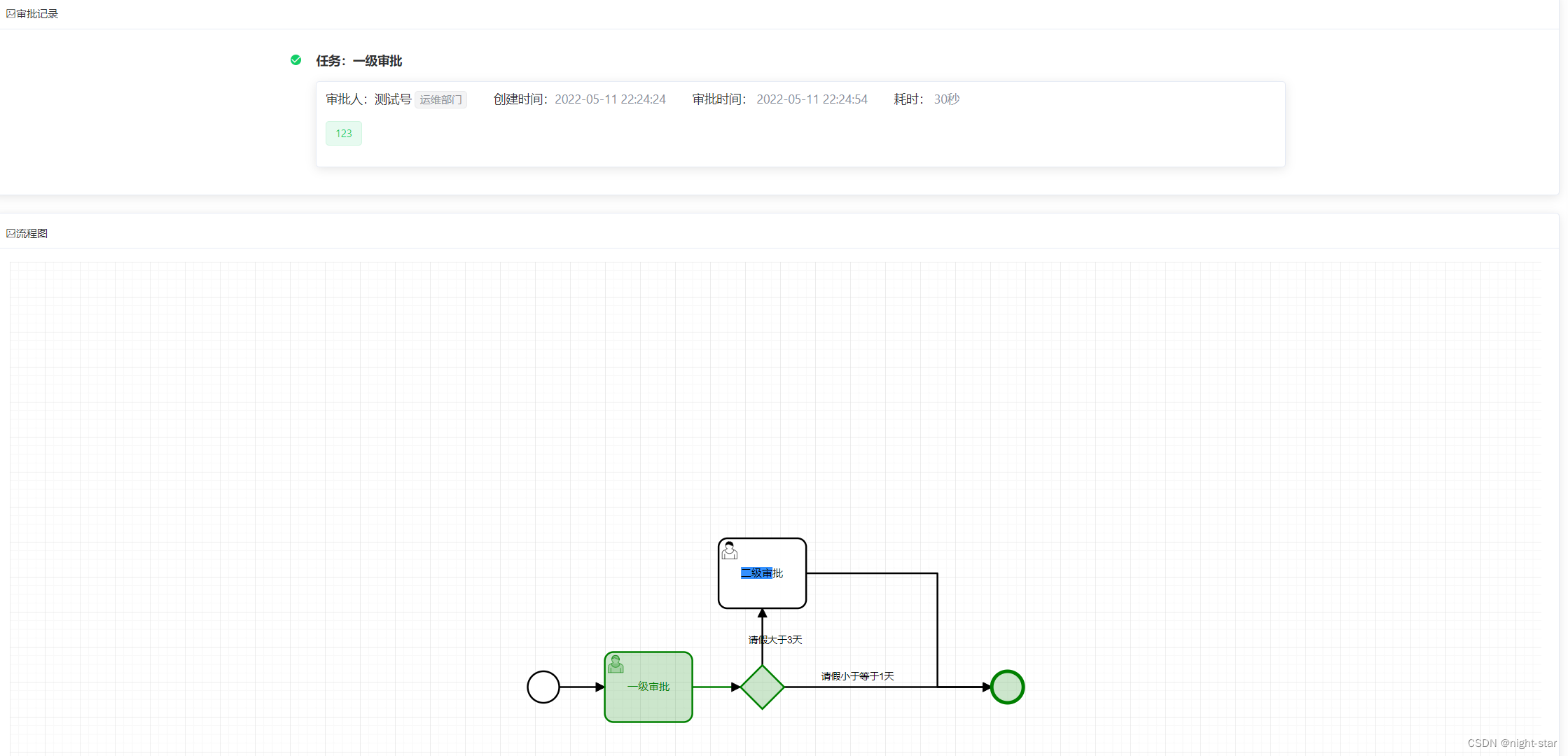Click the user icon in 一级审批 node
Screen dimensions: 1568x756
[x=616, y=664]
